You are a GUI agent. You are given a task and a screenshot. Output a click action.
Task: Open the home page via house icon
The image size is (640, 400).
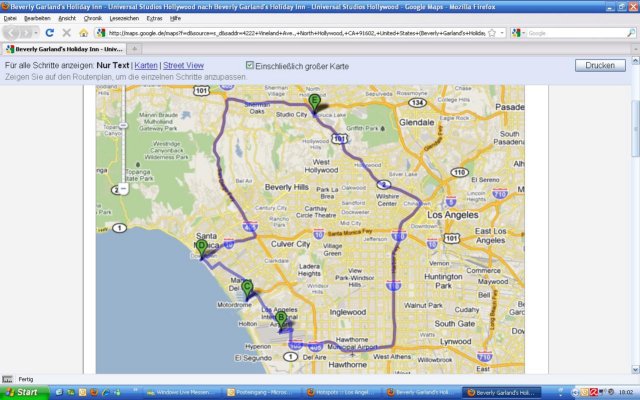tap(83, 33)
